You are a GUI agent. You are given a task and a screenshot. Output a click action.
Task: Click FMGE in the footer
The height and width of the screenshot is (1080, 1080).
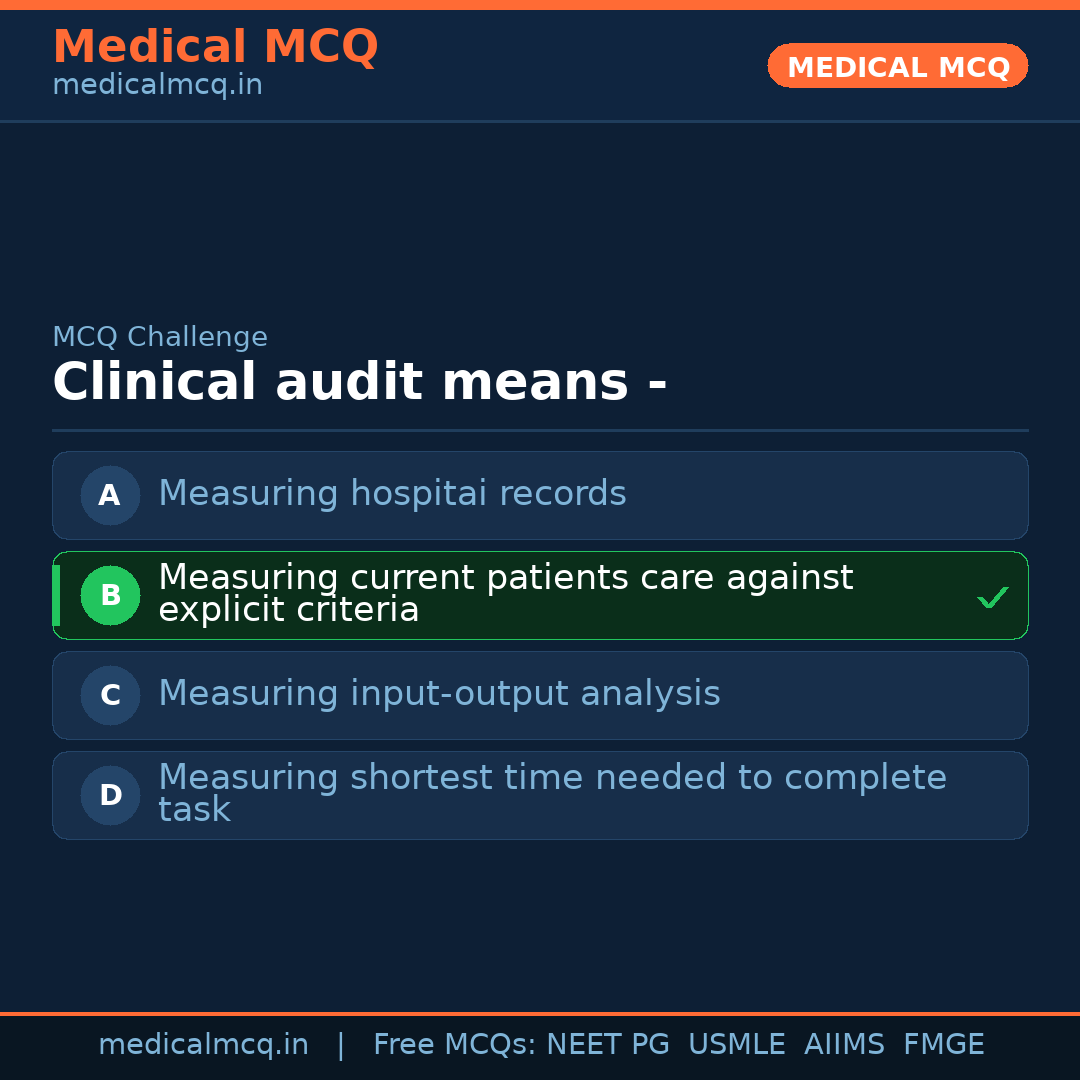coord(943,1045)
